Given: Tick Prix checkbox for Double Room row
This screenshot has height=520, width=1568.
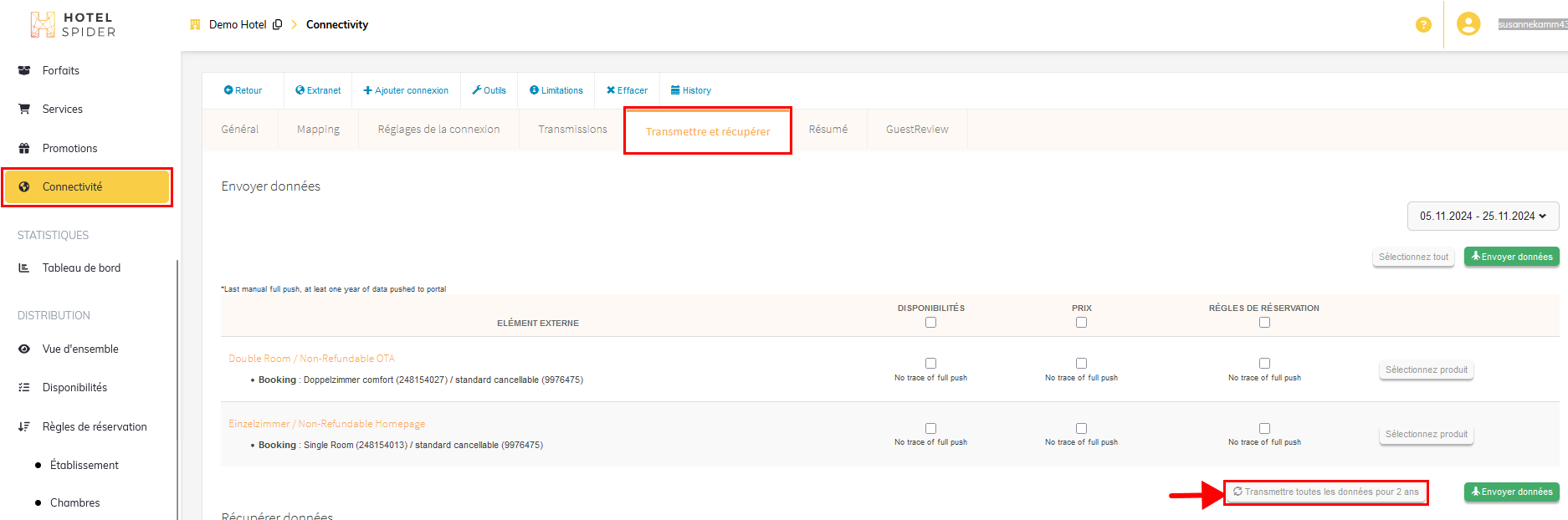Looking at the screenshot, I should click(1081, 364).
